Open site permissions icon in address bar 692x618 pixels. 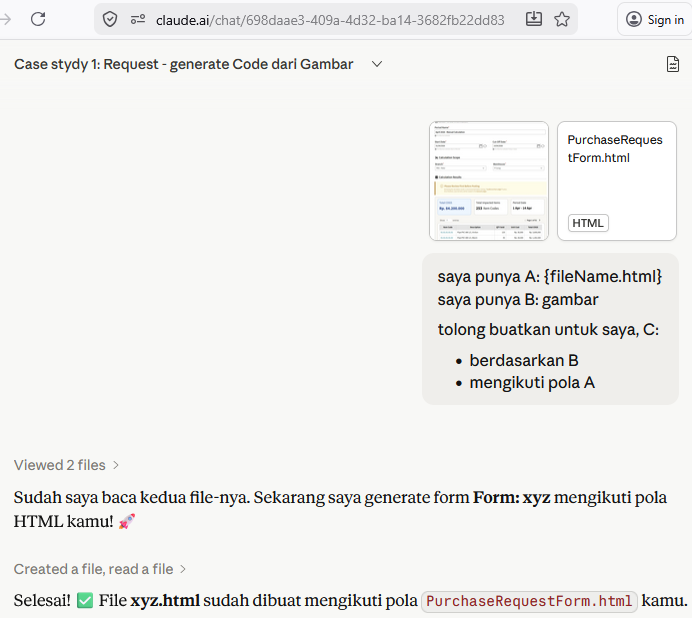pos(137,19)
